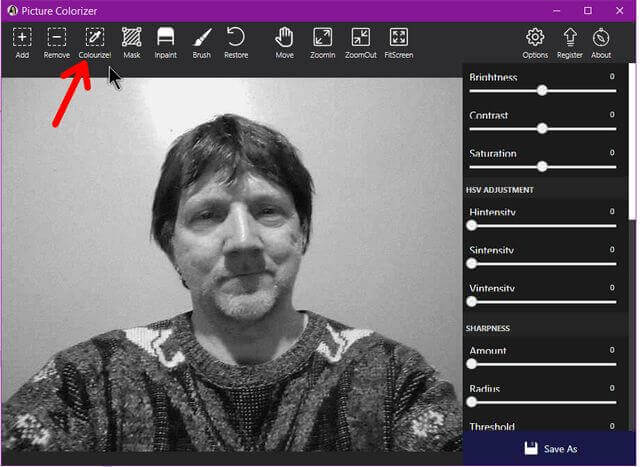Image resolution: width=640 pixels, height=467 pixels.
Task: Click the Saturation slider handle
Action: (x=542, y=166)
